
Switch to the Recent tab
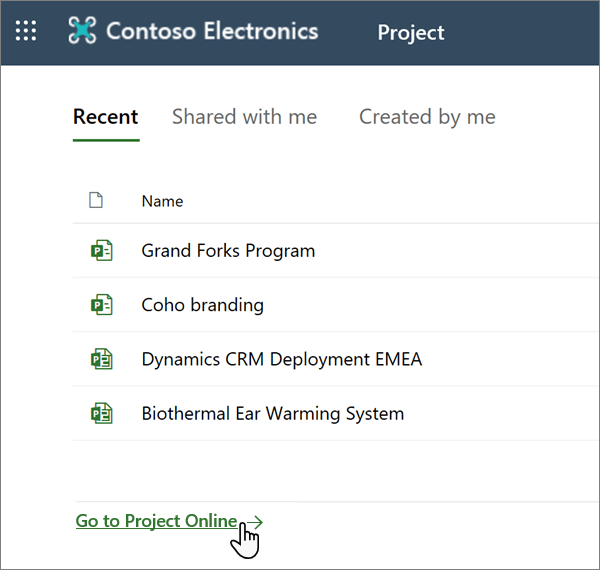tap(106, 117)
